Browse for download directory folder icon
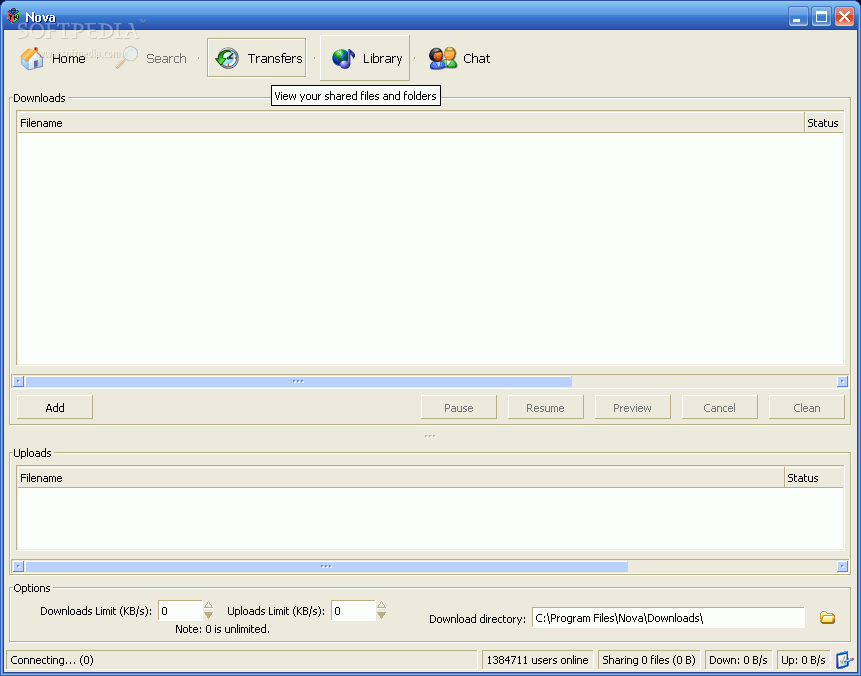Screen dimensions: 861x676 [827, 618]
